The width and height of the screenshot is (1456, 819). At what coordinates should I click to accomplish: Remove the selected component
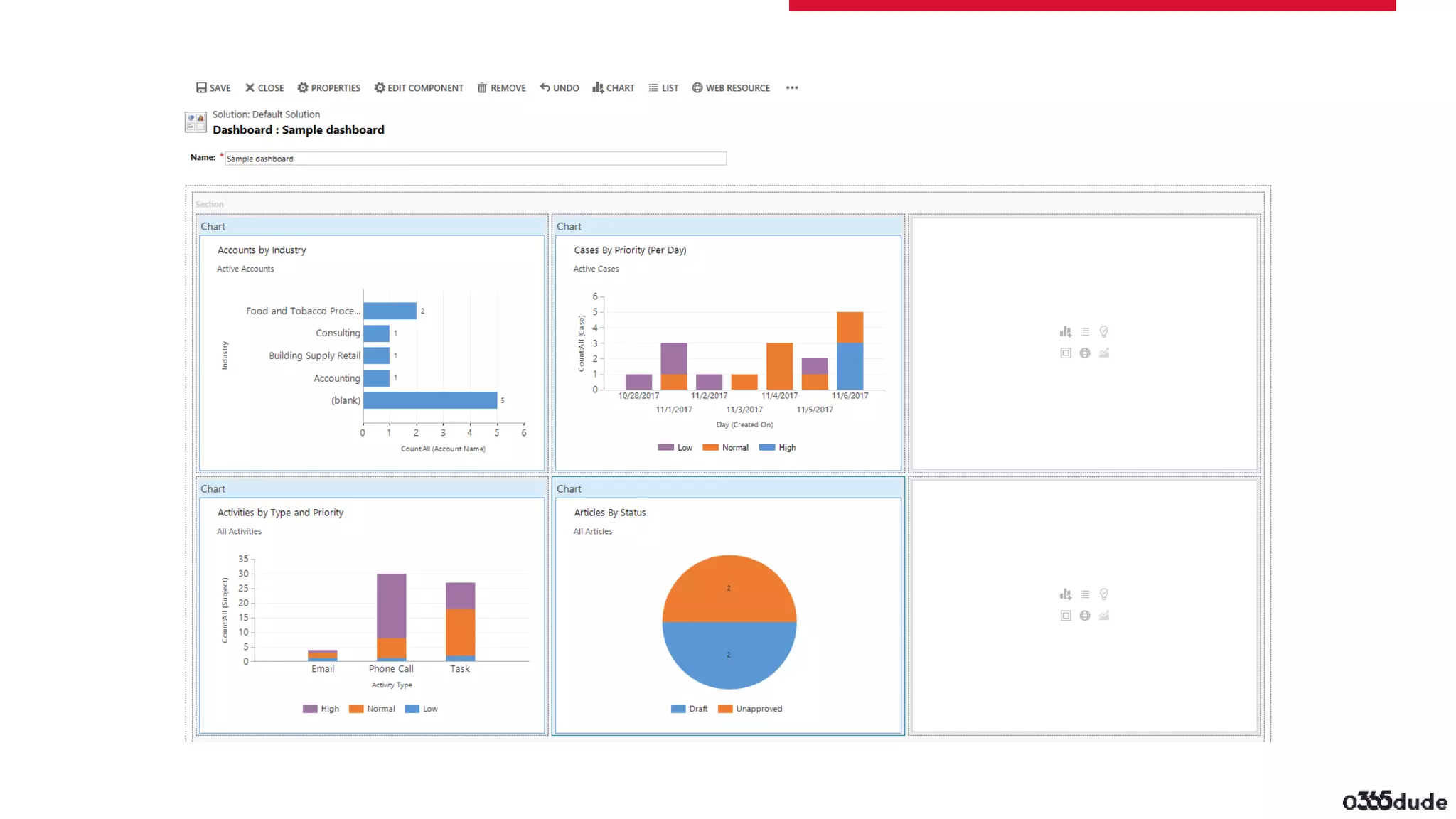point(501,88)
